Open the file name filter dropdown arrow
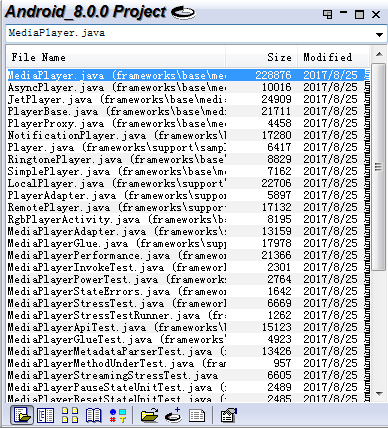 pos(379,34)
